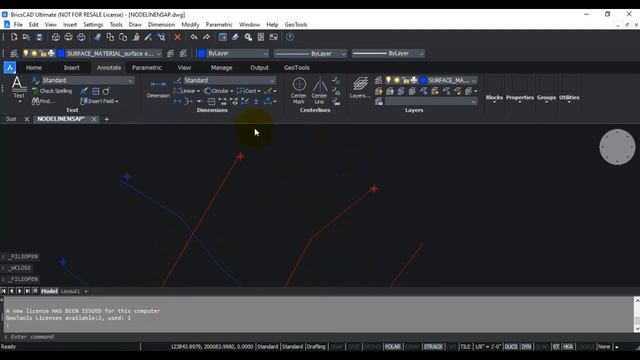Open the Layers panel button in ribbon
The height and width of the screenshot is (360, 640).
(x=360, y=87)
